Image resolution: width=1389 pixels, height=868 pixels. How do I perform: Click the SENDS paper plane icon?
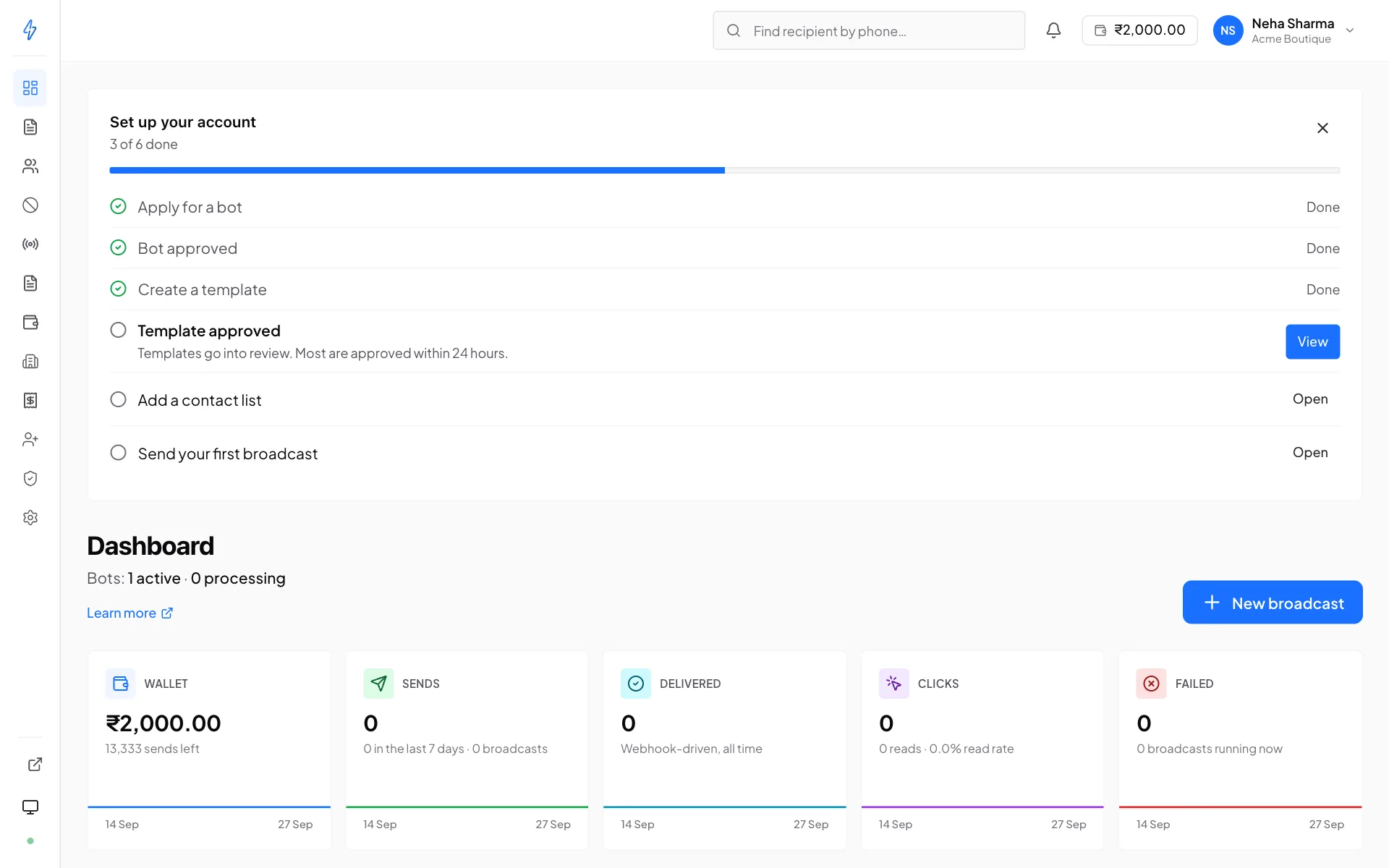[378, 684]
